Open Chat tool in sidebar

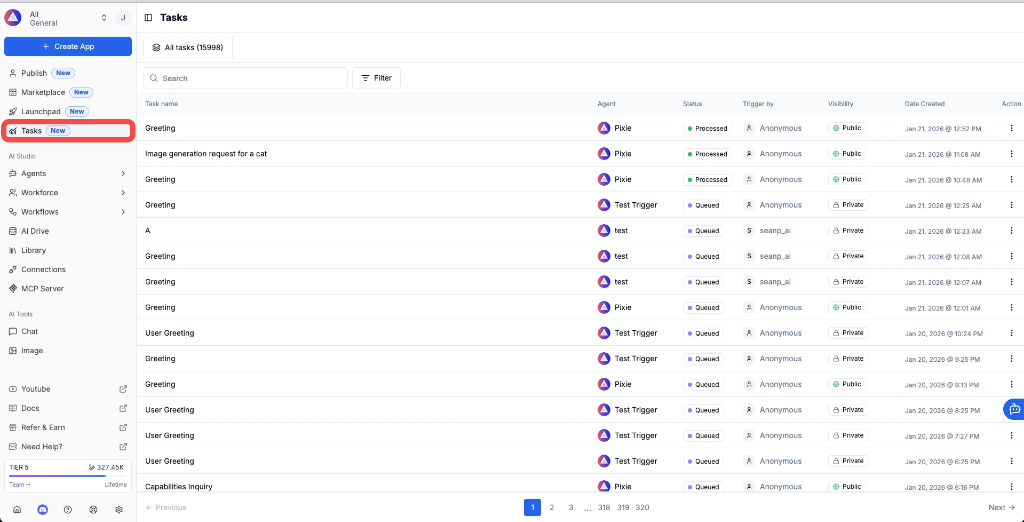pyautogui.click(x=68, y=331)
